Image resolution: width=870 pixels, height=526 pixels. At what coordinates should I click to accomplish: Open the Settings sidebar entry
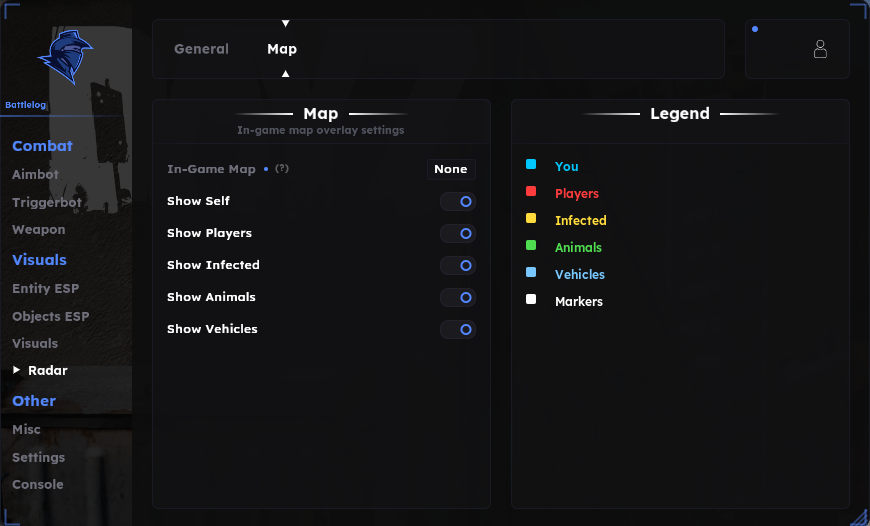click(x=39, y=457)
